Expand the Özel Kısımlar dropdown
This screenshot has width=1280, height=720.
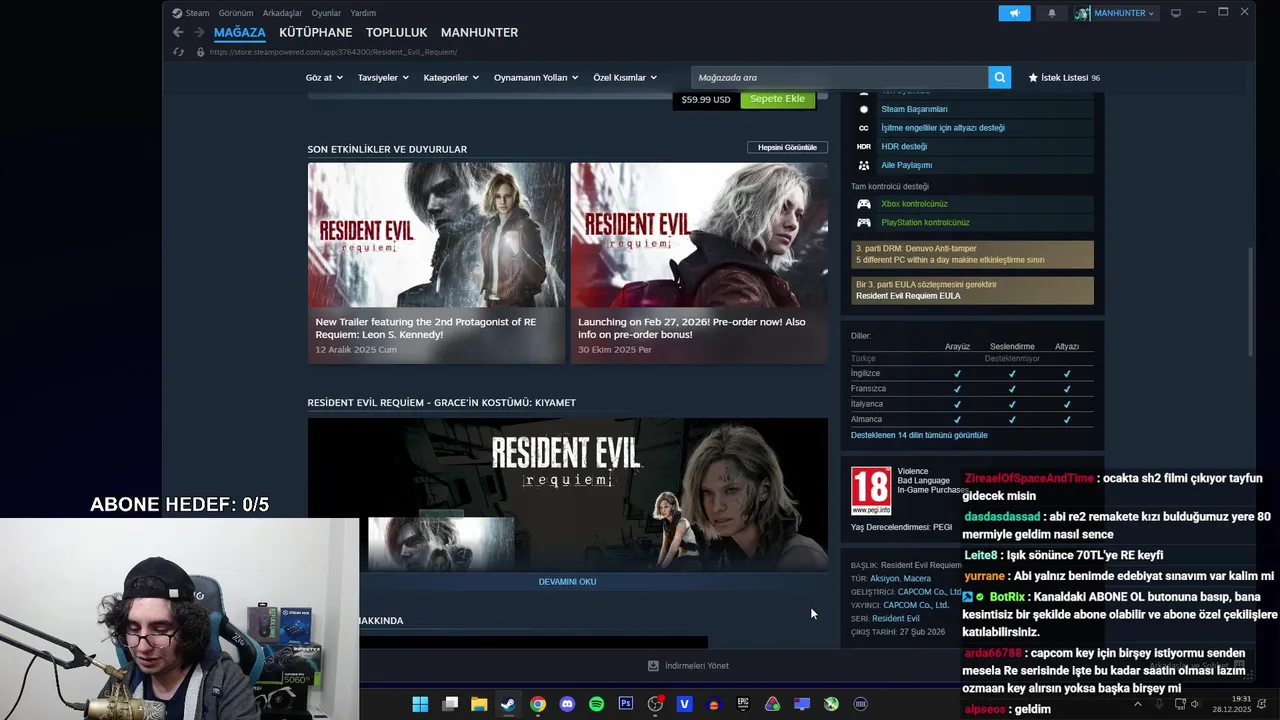[625, 77]
